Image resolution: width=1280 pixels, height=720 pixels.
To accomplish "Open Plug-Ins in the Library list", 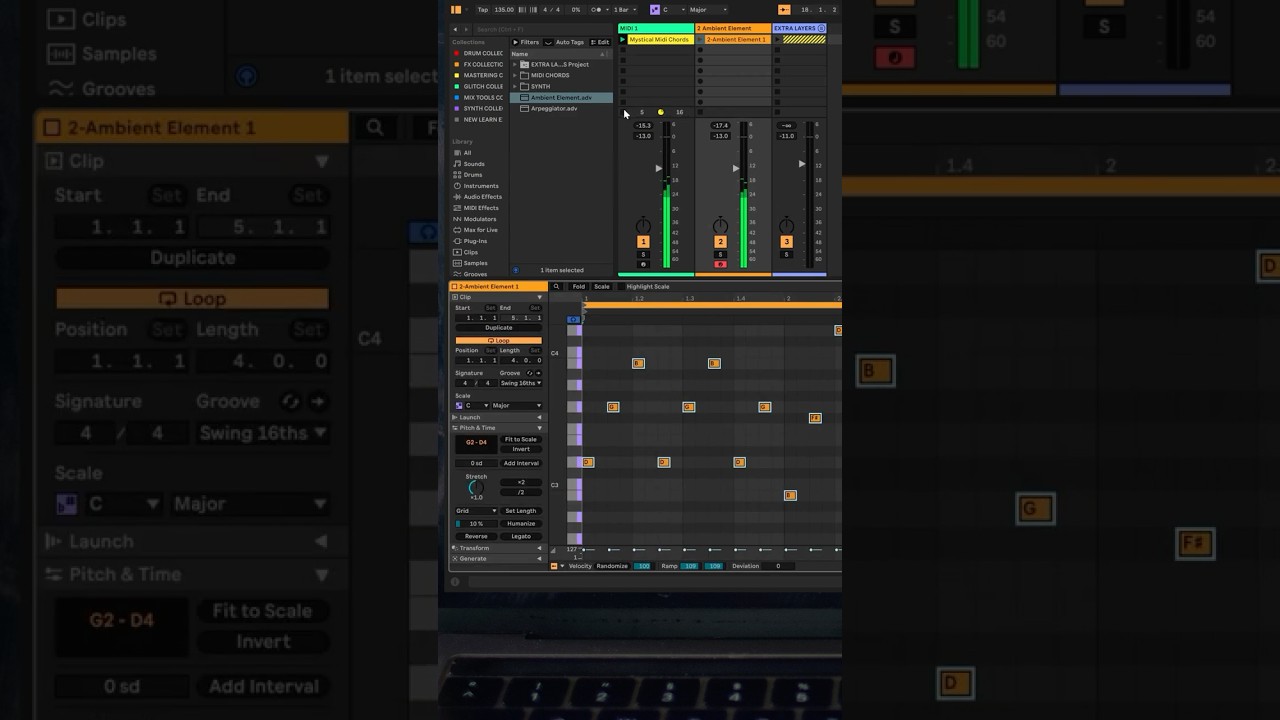I will [475, 241].
